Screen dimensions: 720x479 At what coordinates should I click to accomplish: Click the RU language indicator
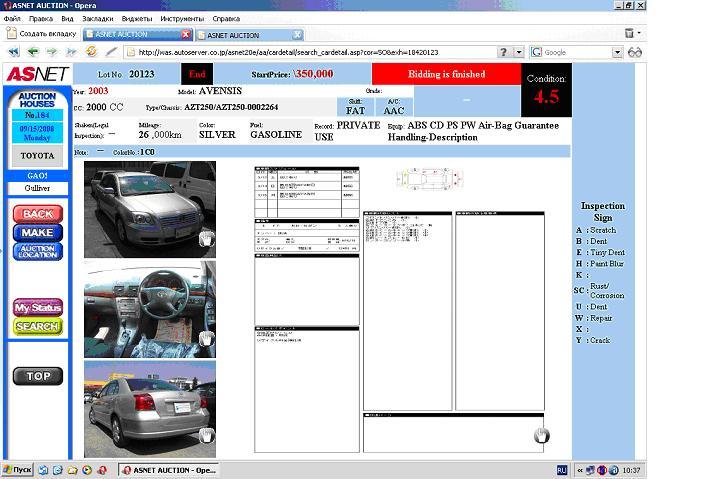coord(562,470)
